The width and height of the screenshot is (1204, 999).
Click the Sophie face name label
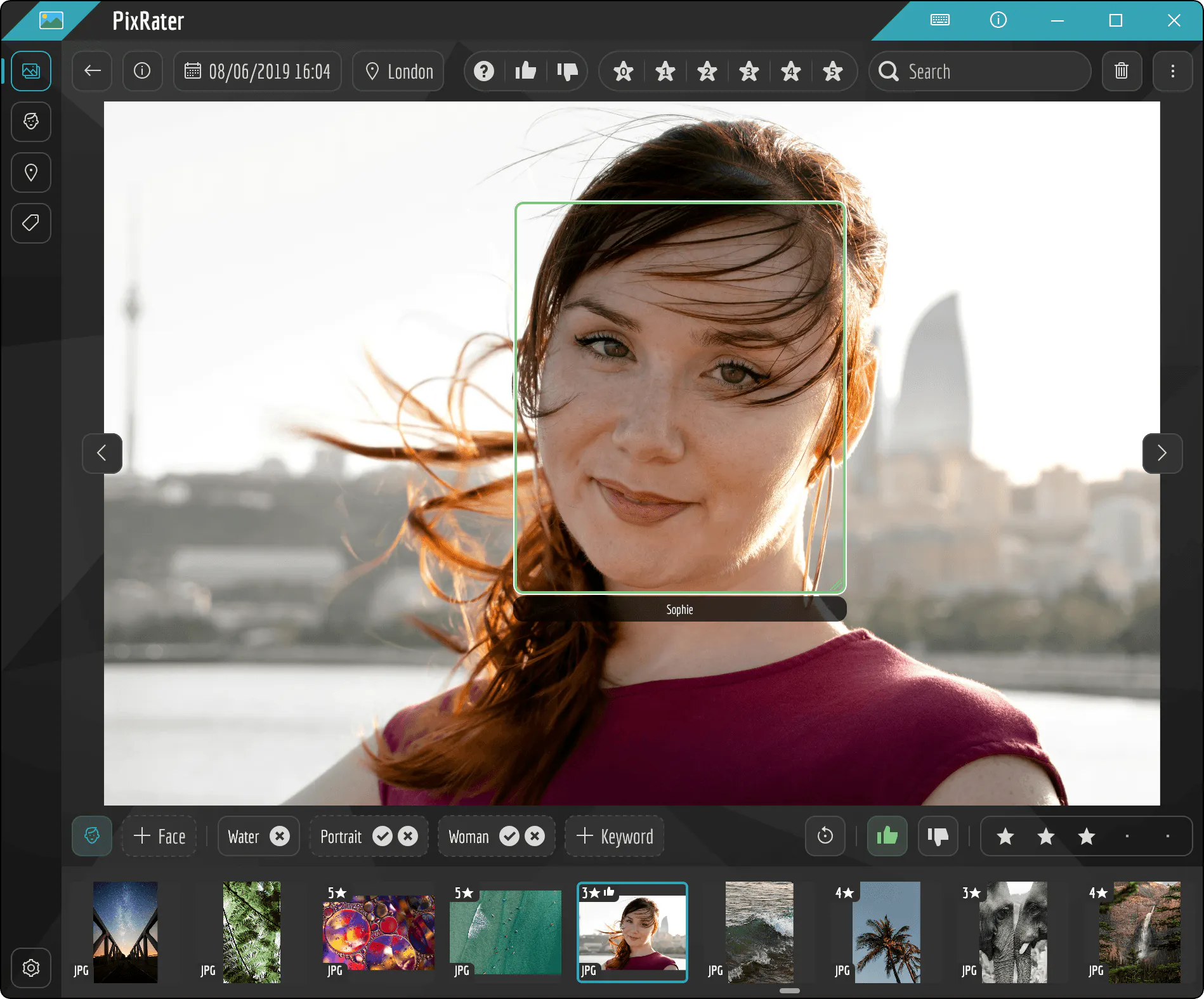pos(680,609)
